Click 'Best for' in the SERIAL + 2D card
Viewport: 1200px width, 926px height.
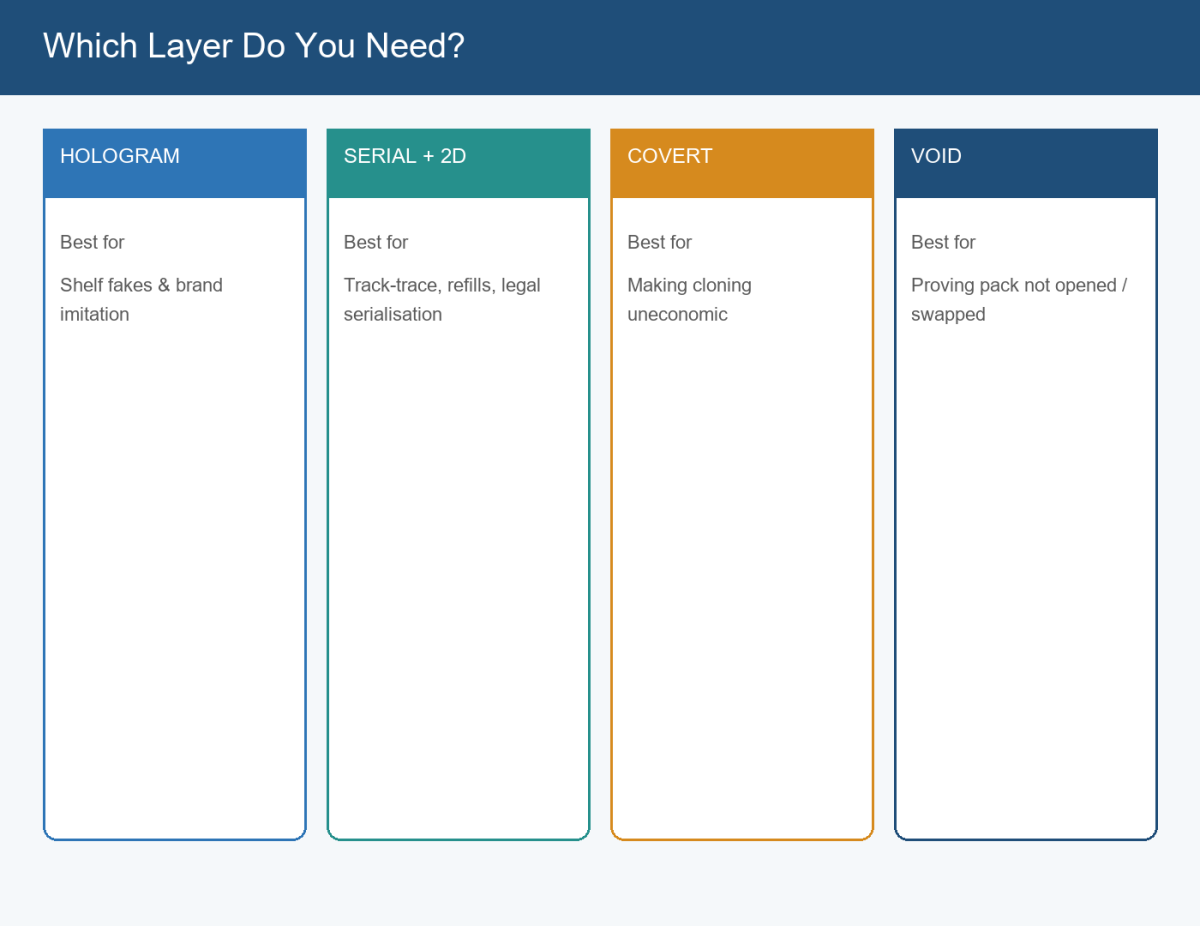click(x=376, y=242)
